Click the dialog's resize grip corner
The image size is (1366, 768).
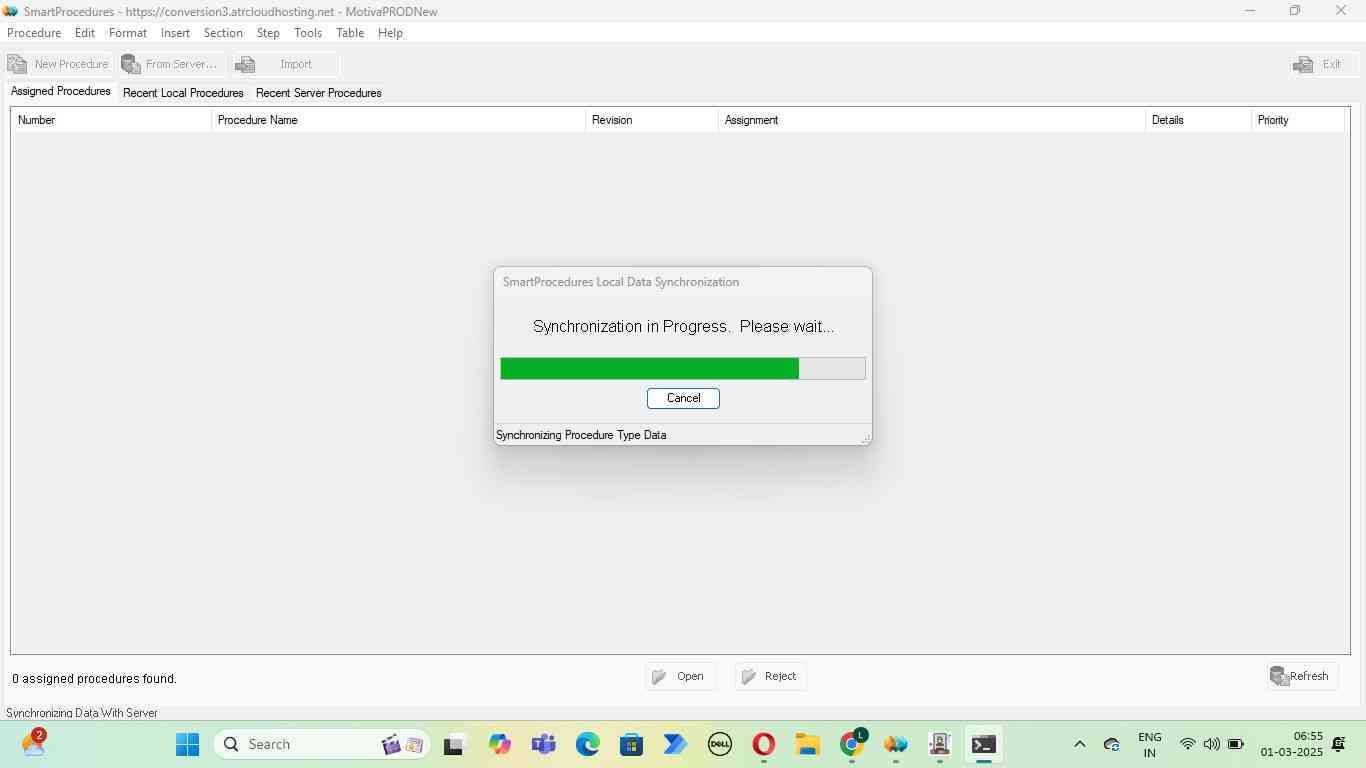pyautogui.click(x=865, y=439)
